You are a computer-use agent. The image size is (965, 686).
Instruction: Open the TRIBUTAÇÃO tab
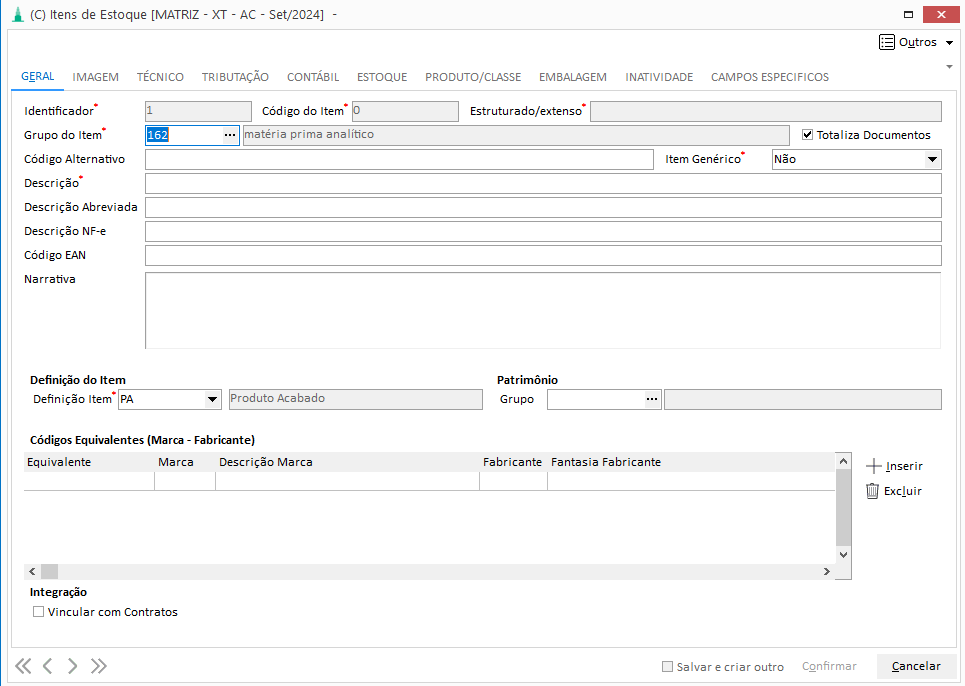(235, 77)
